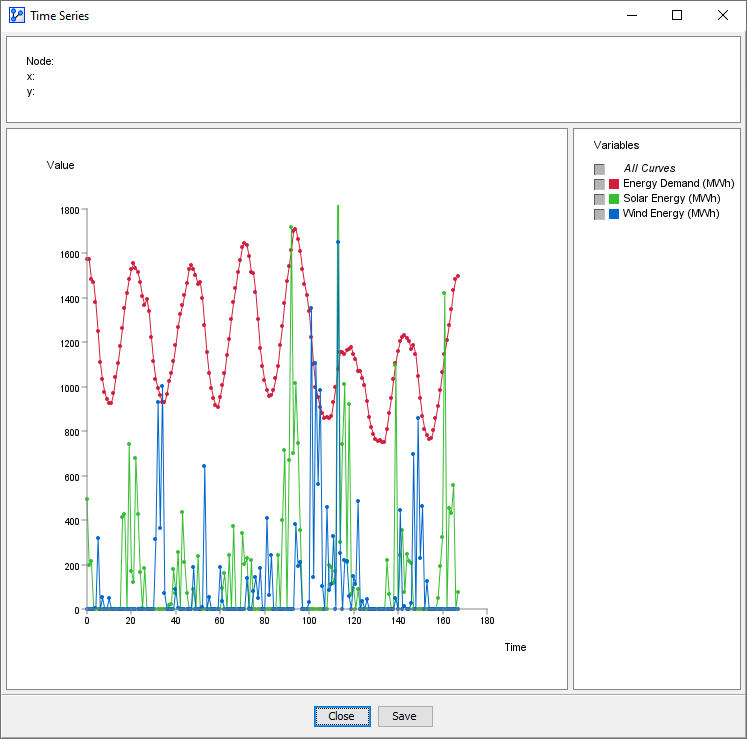Toggle the All Curves checkbox
The width and height of the screenshot is (747, 739).
coord(599,169)
